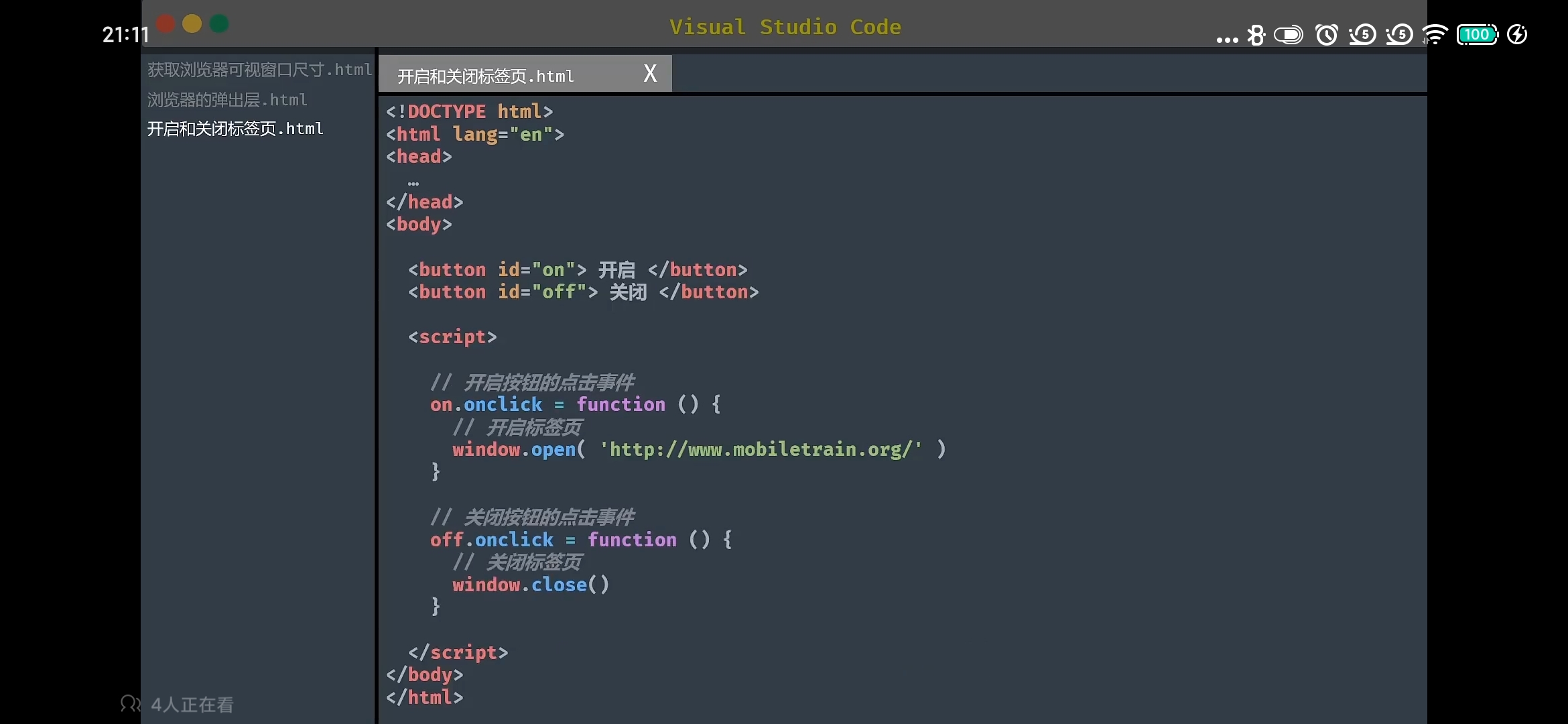Expand the collapsed head section ellipsis
This screenshot has height=724, width=1568.
[413, 182]
